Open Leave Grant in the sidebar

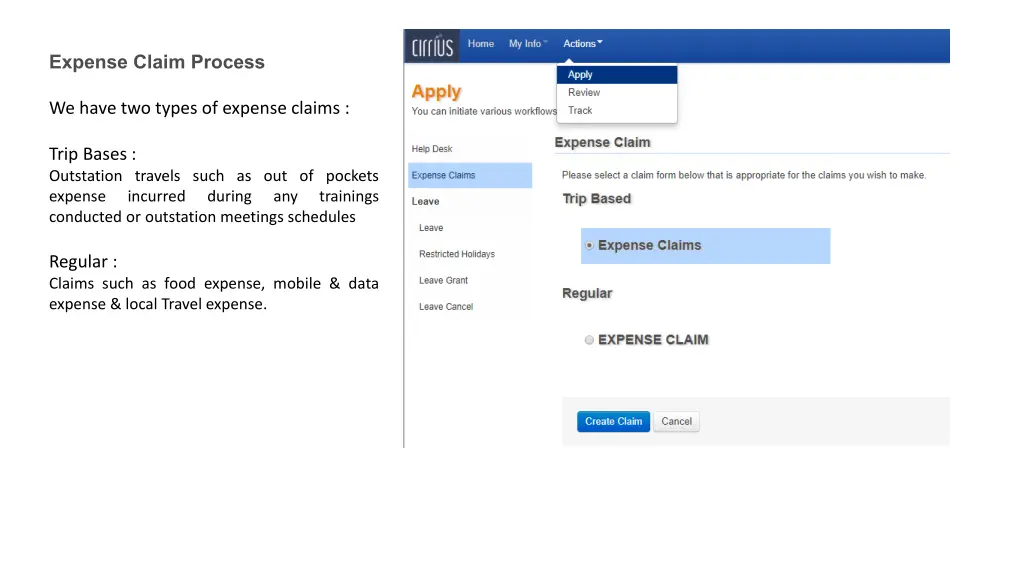click(x=443, y=281)
